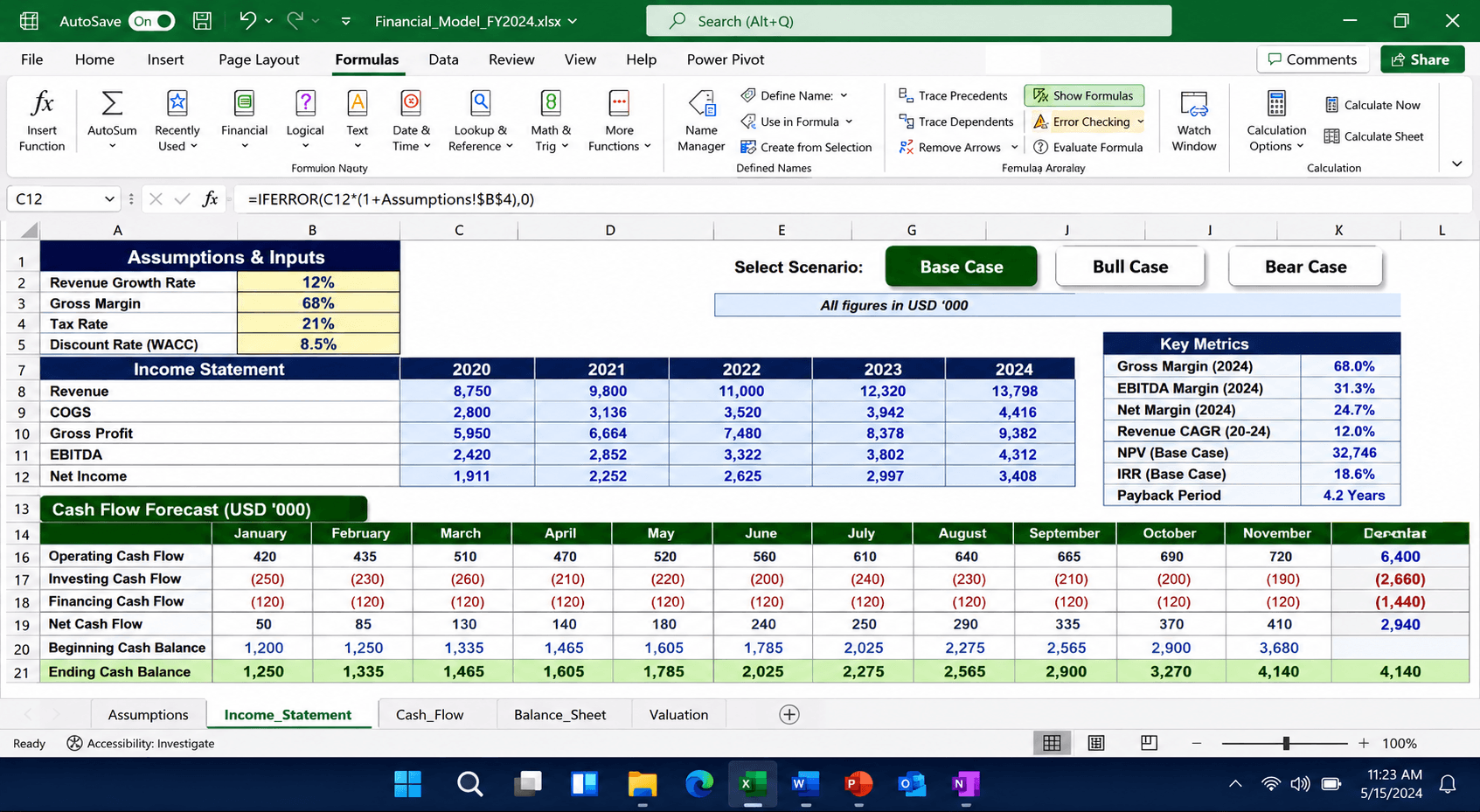The width and height of the screenshot is (1480, 812).
Task: Click fx icon beside formula bar
Action: click(x=210, y=199)
